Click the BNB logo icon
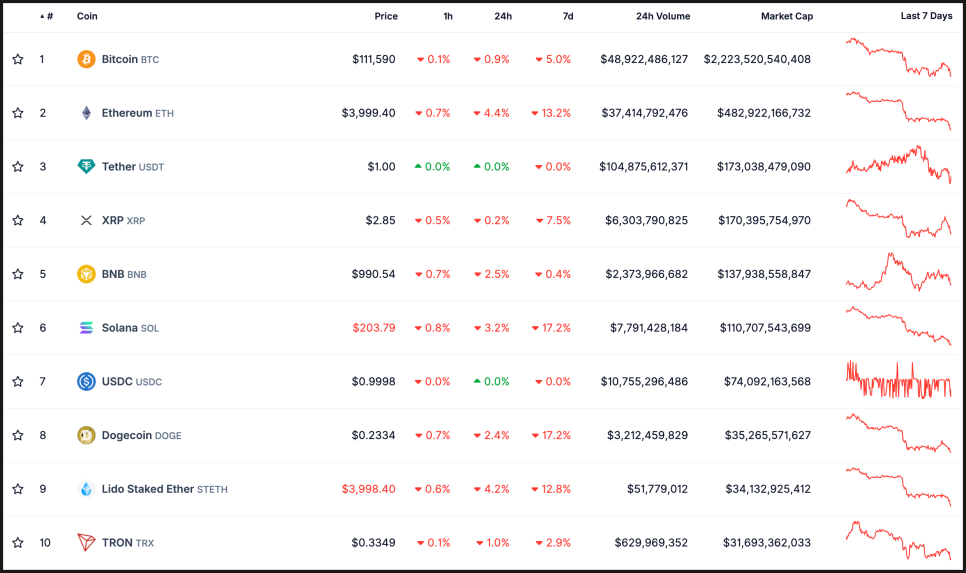Screen dimensions: 966x573 86,274
